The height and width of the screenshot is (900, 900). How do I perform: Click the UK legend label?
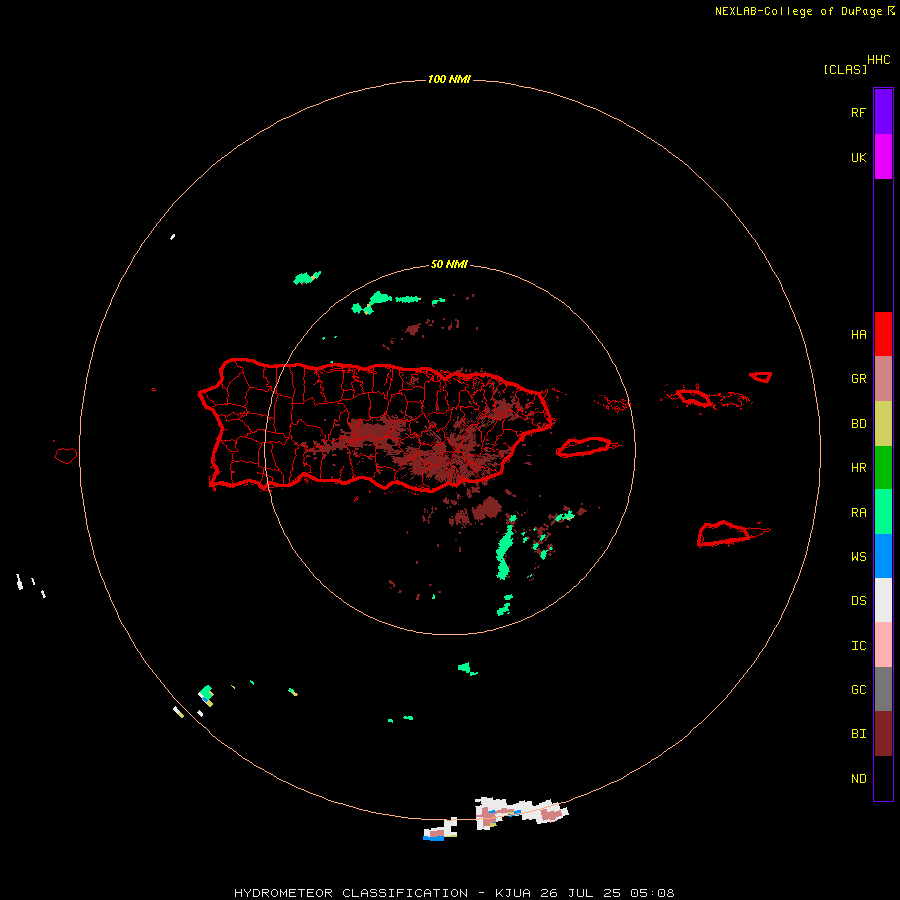858,158
